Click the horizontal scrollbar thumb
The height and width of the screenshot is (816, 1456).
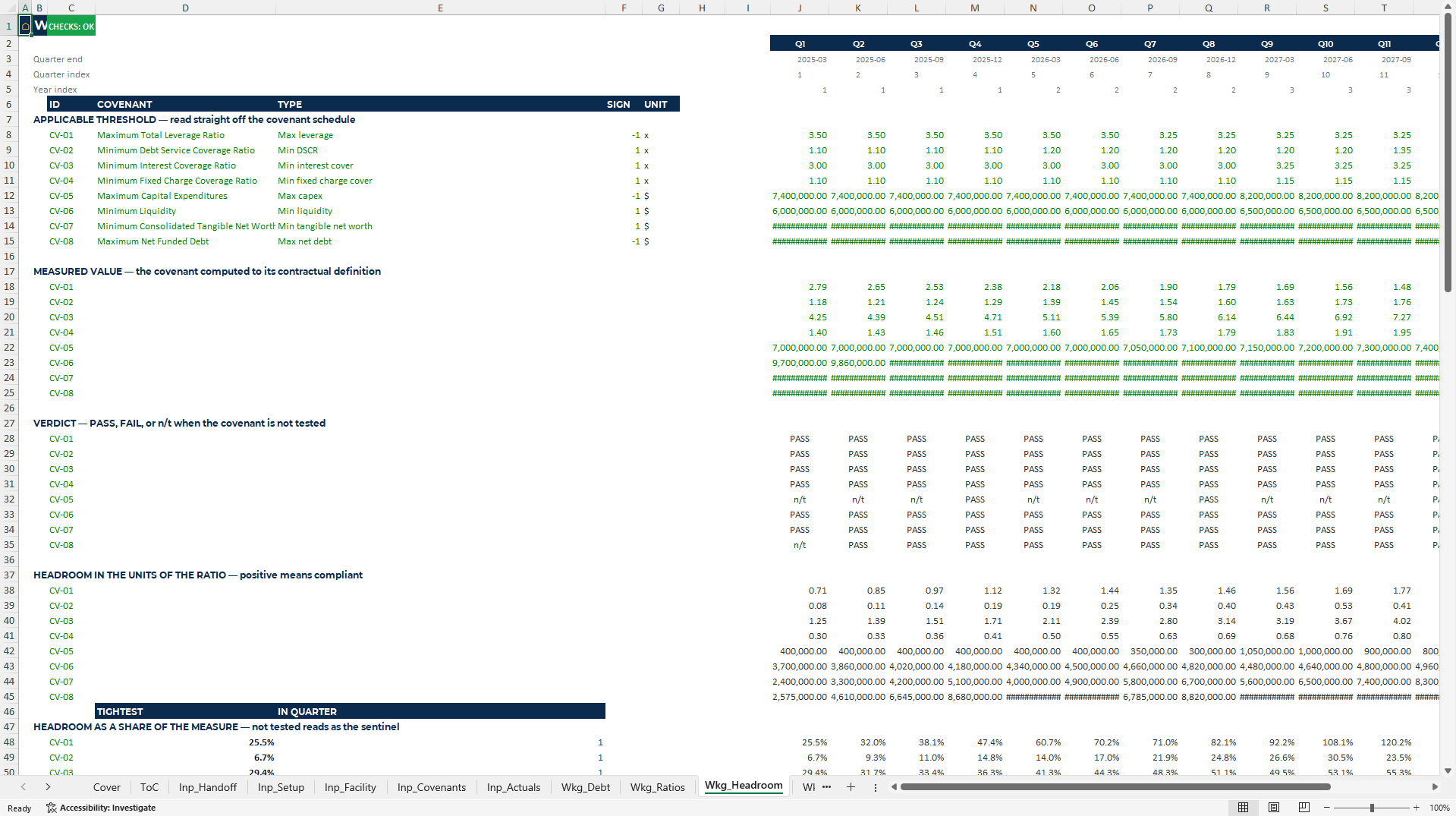(x=1115, y=787)
